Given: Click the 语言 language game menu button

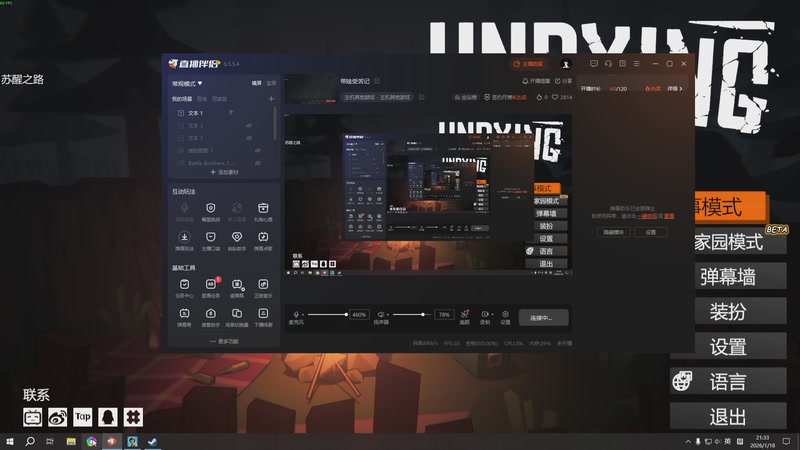Looking at the screenshot, I should pos(728,381).
